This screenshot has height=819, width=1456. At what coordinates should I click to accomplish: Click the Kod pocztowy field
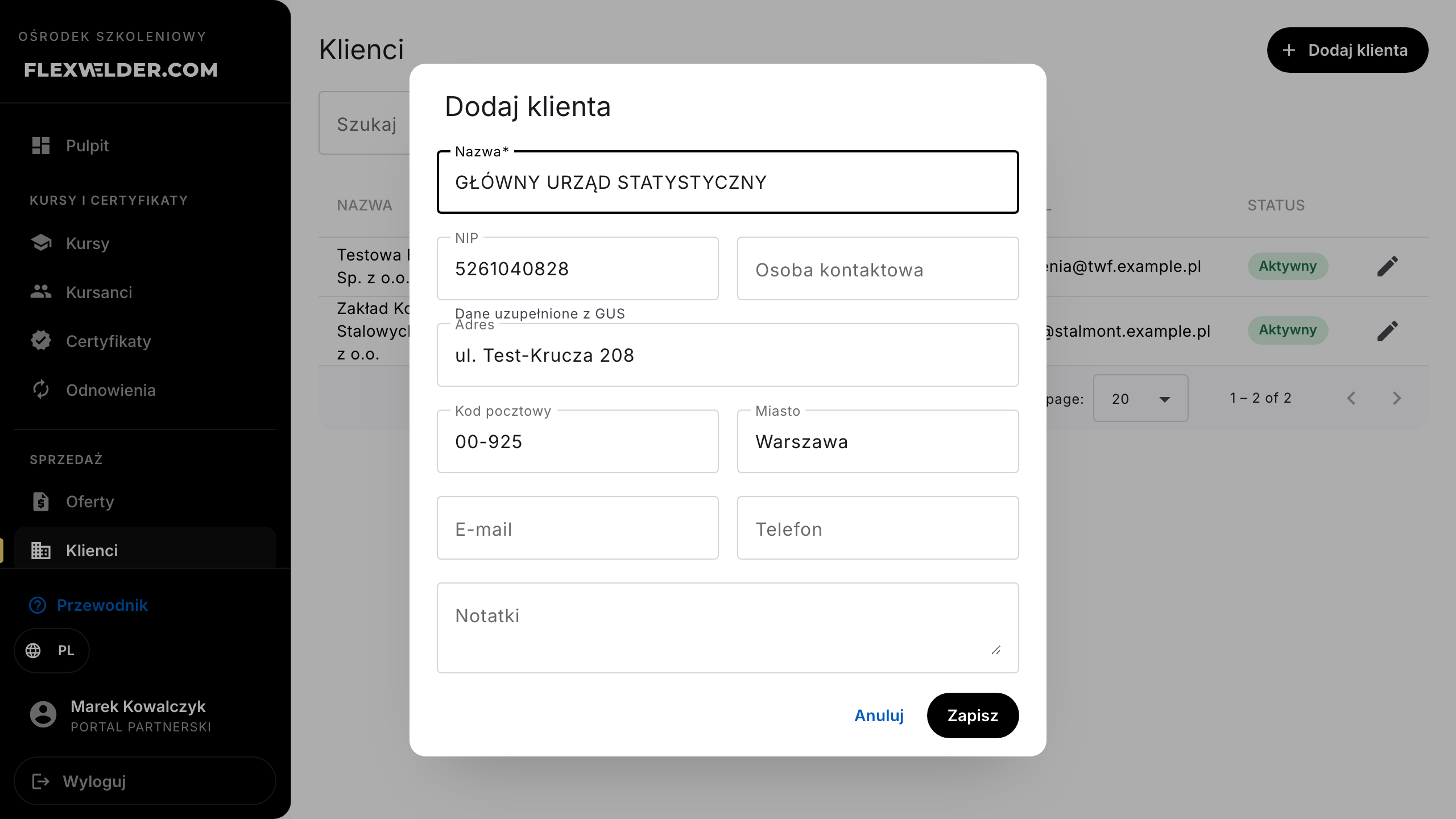tap(577, 441)
